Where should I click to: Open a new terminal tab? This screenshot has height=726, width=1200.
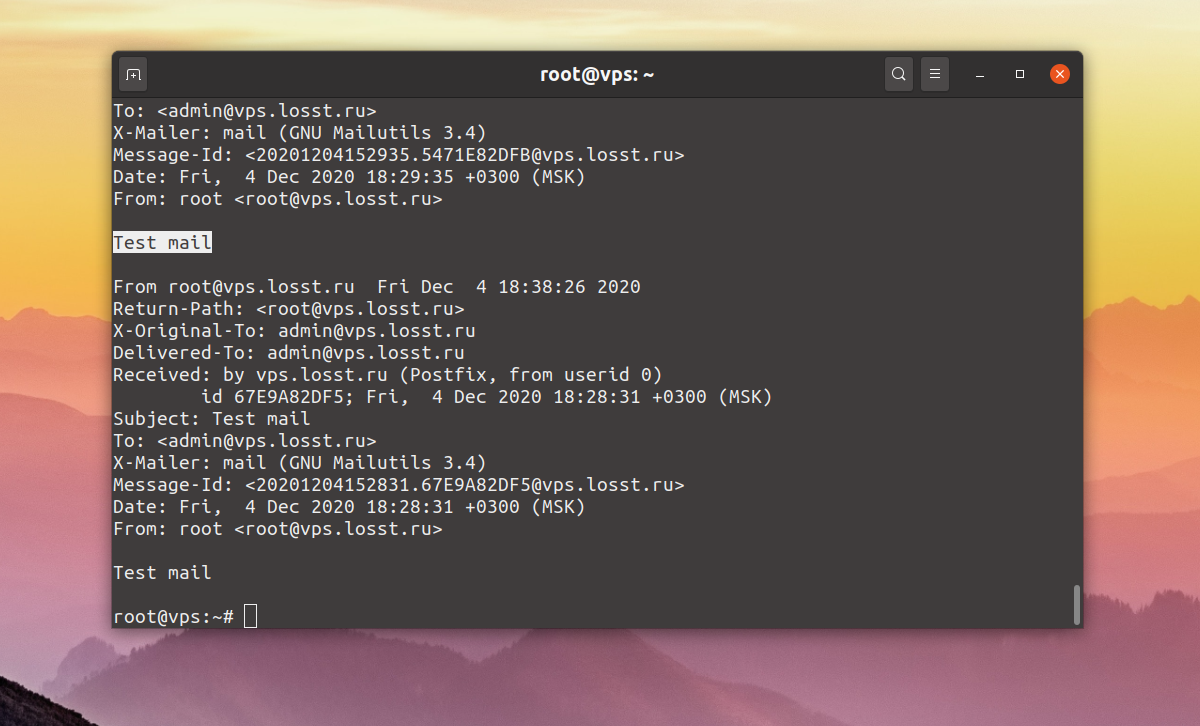coord(134,74)
